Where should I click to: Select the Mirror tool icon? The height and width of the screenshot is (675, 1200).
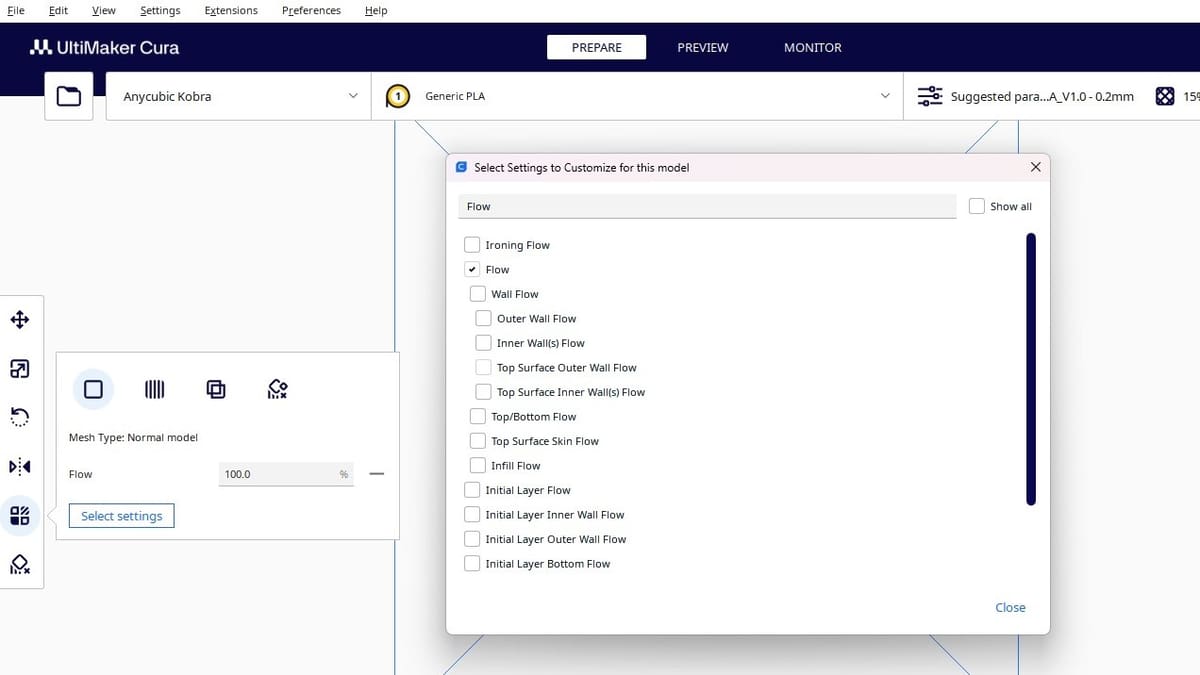click(x=20, y=466)
